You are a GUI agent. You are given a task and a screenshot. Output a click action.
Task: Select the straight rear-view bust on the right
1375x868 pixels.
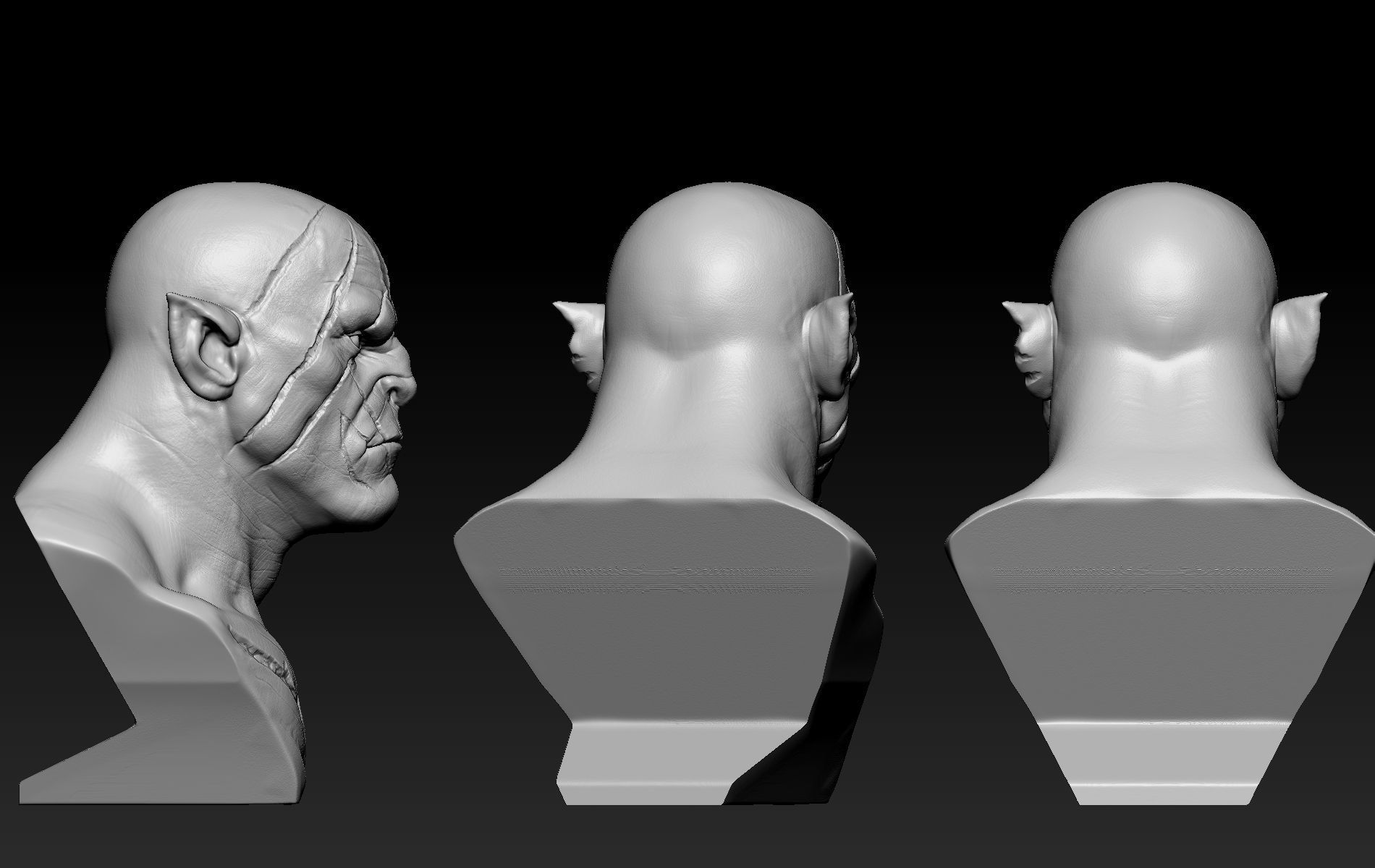(1162, 492)
